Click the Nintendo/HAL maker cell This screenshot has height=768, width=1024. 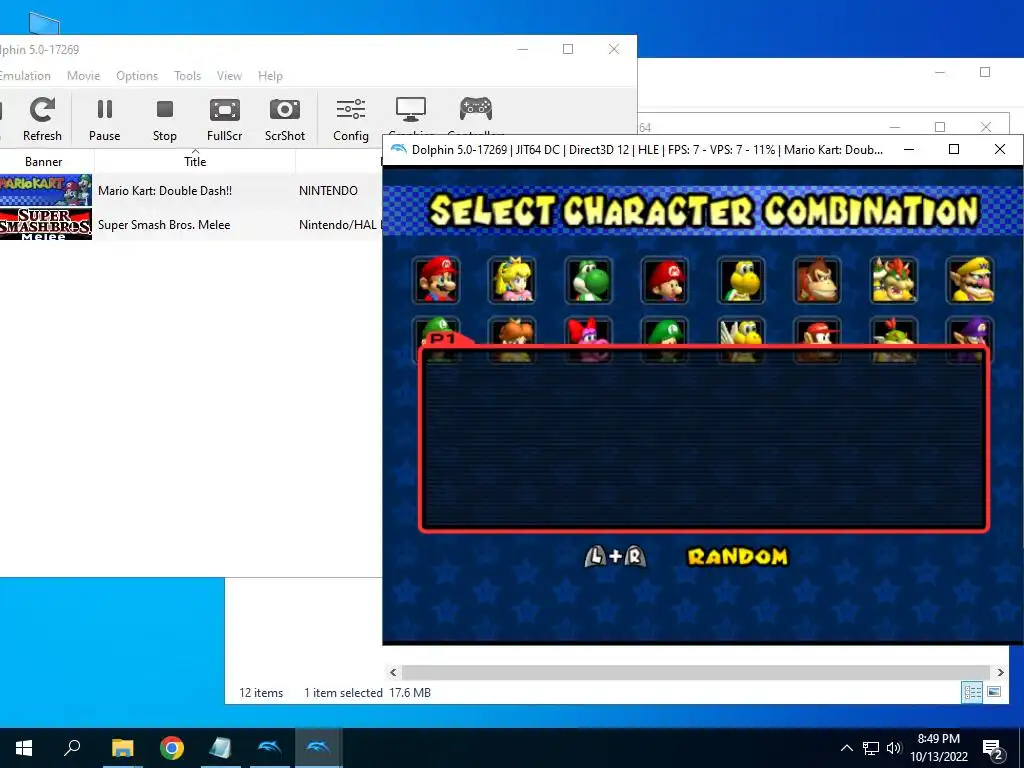(x=340, y=225)
